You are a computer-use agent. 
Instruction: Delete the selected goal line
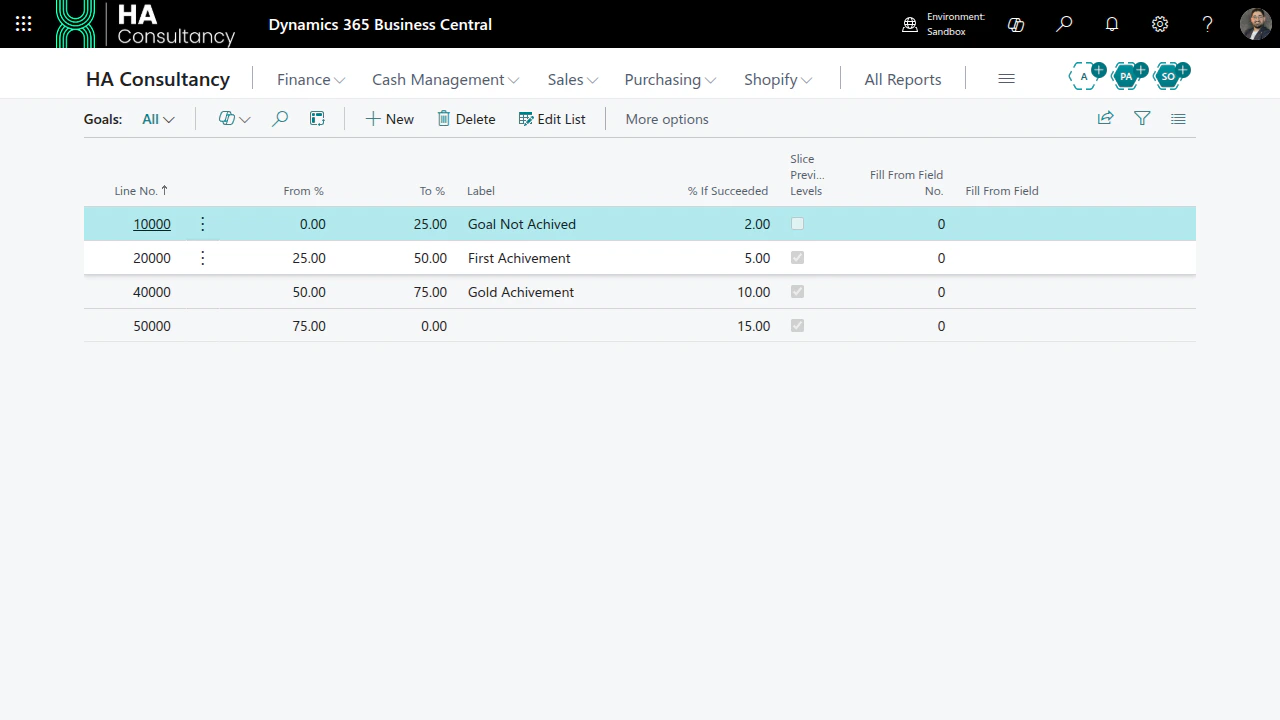pyautogui.click(x=466, y=119)
